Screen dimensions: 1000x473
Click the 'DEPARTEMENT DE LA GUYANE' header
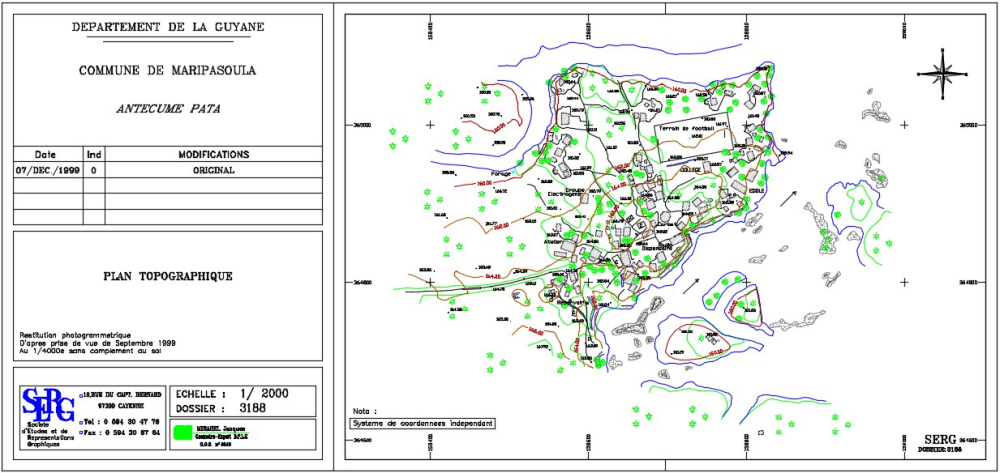pos(168,27)
